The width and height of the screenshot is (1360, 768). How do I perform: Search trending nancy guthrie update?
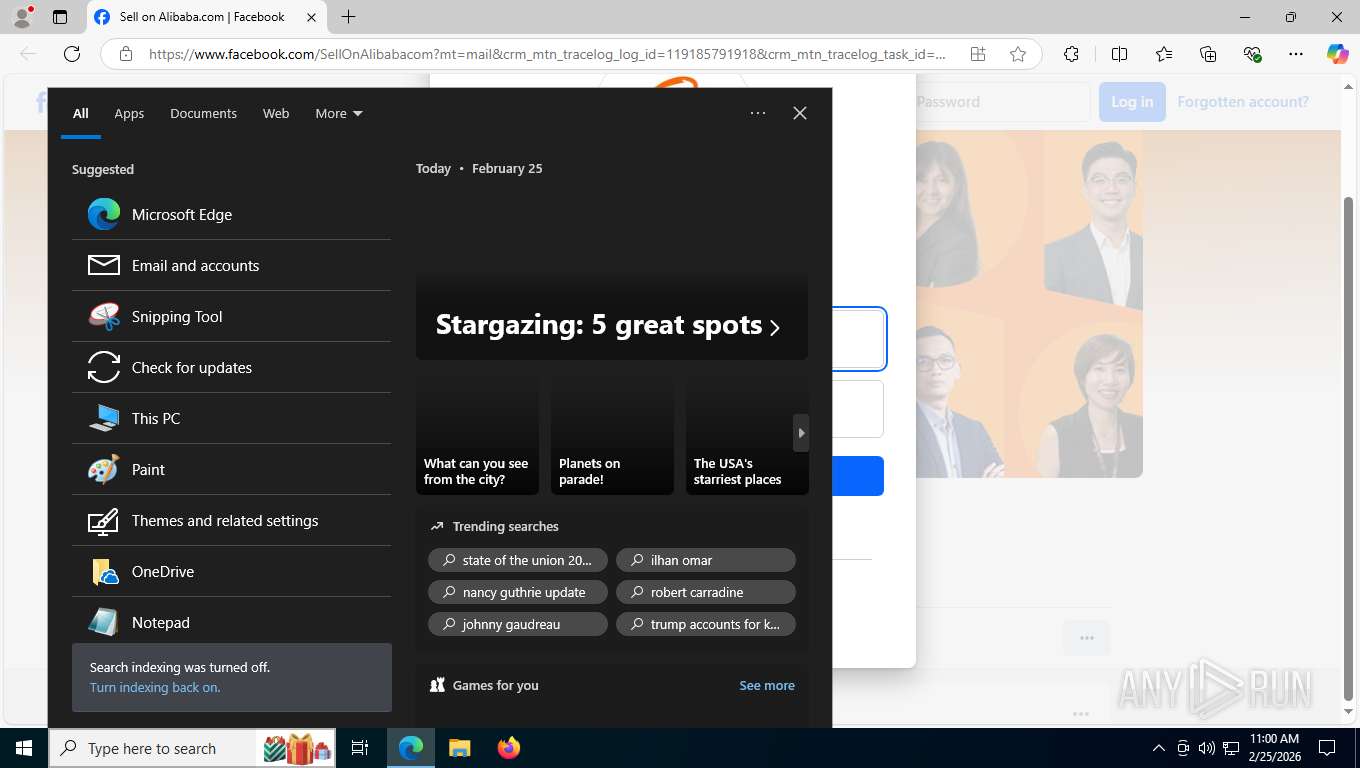[518, 592]
